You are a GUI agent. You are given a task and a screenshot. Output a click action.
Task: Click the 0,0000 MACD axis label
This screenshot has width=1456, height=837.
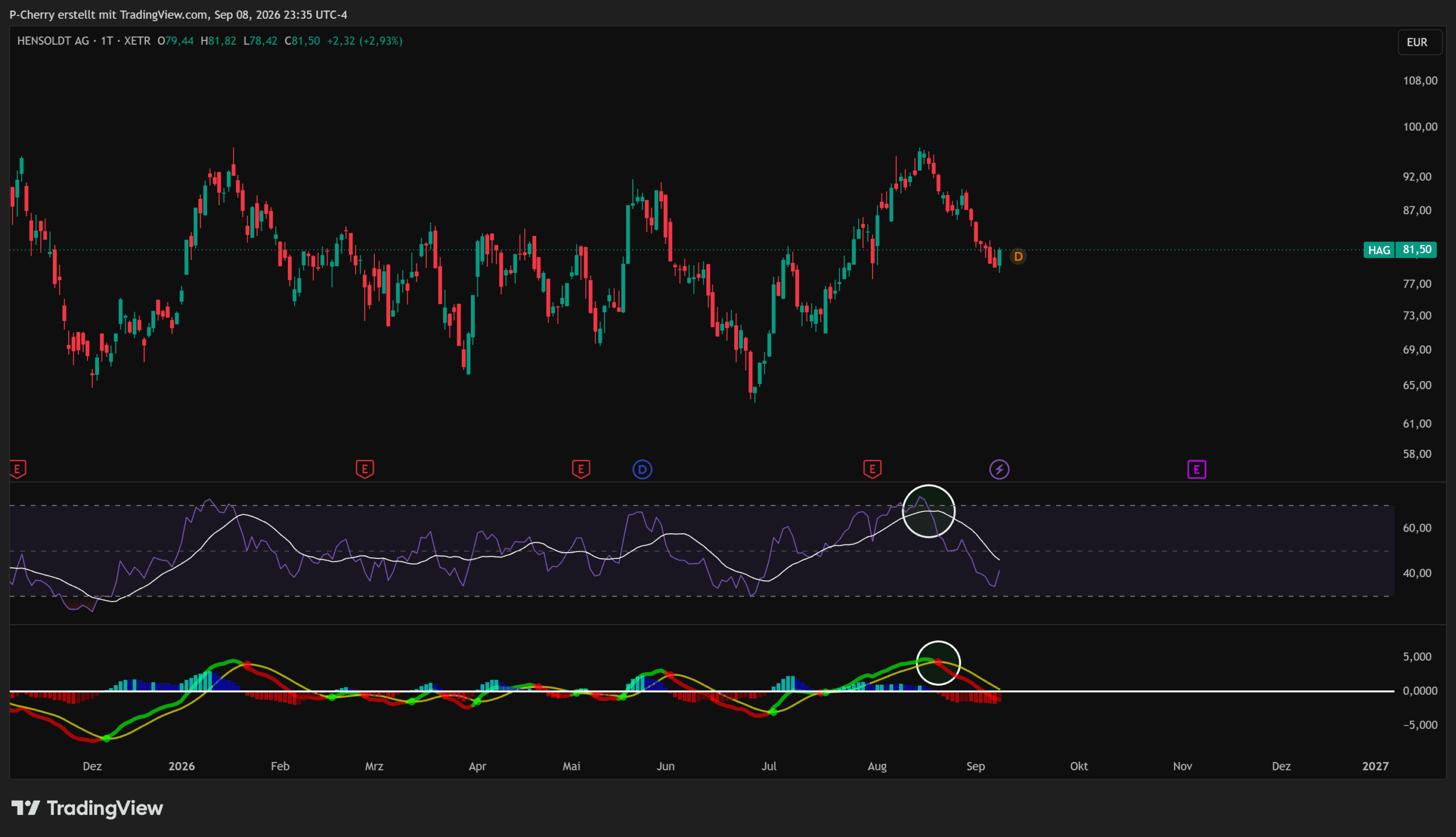[1420, 691]
